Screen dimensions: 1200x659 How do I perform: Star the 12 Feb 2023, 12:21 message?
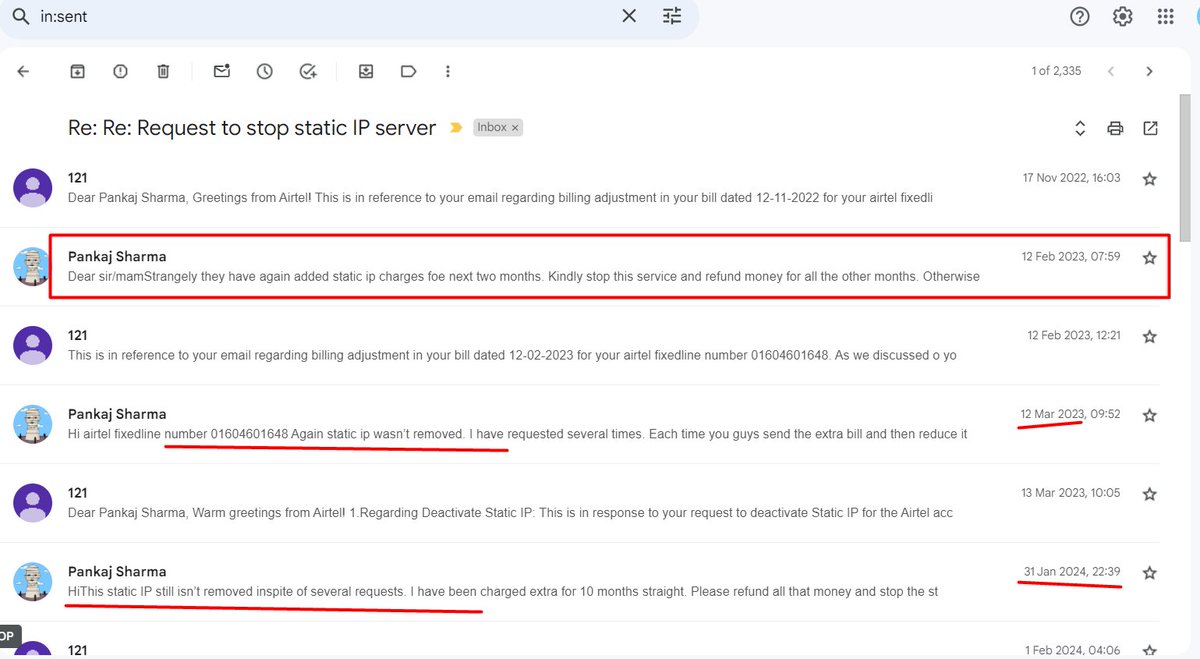pos(1150,337)
